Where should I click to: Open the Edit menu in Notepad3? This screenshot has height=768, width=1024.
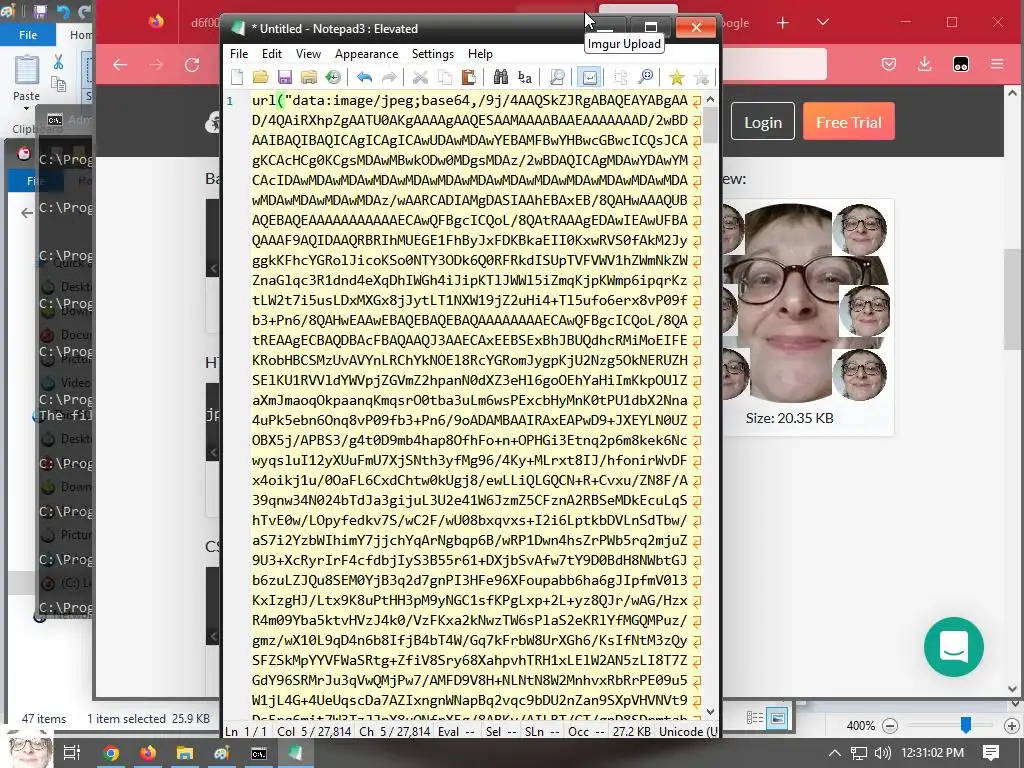[272, 54]
